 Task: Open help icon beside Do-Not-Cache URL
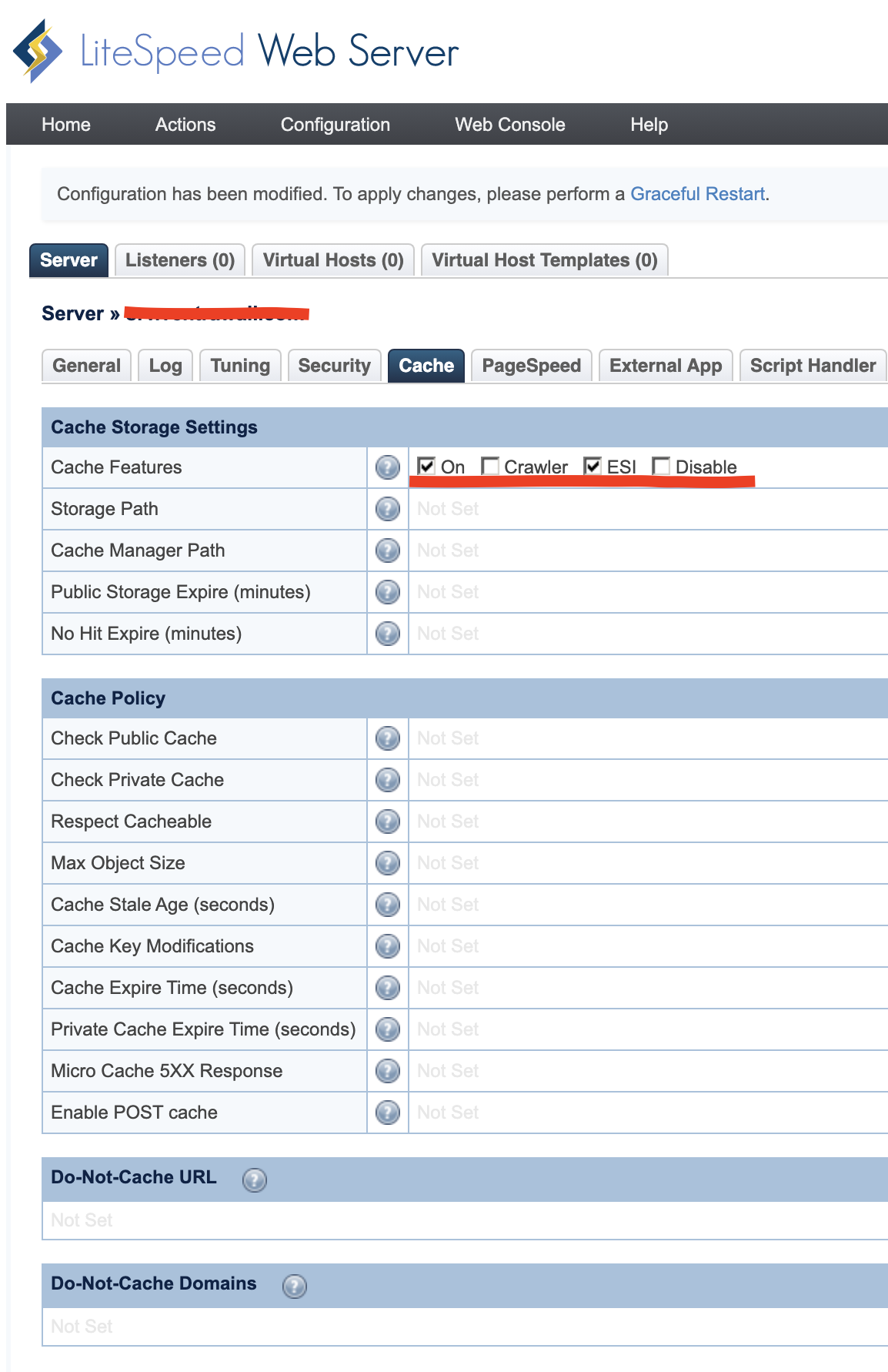click(x=255, y=1180)
